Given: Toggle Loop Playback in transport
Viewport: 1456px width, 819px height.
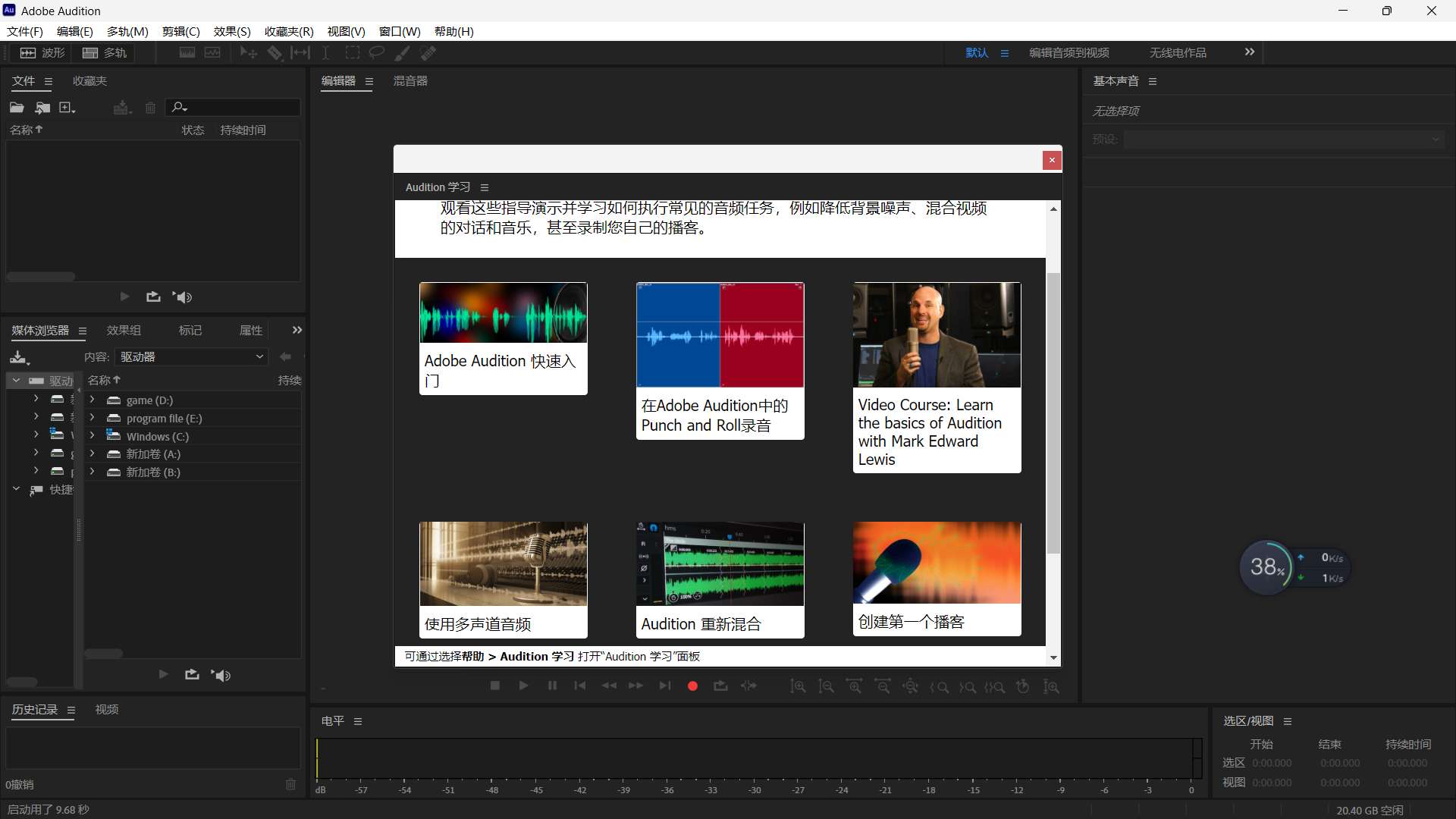Looking at the screenshot, I should [x=720, y=686].
